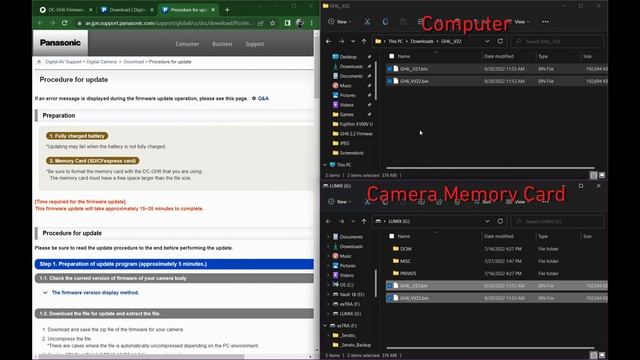Close the Procedure for update tab
Screen dimensions: 640x360
(213, 10)
